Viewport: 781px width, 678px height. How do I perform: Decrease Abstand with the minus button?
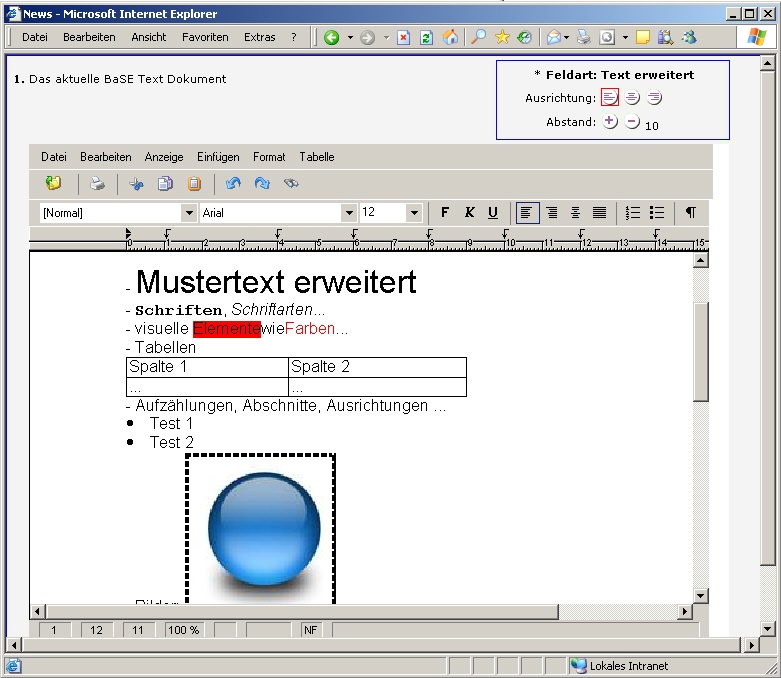point(632,122)
